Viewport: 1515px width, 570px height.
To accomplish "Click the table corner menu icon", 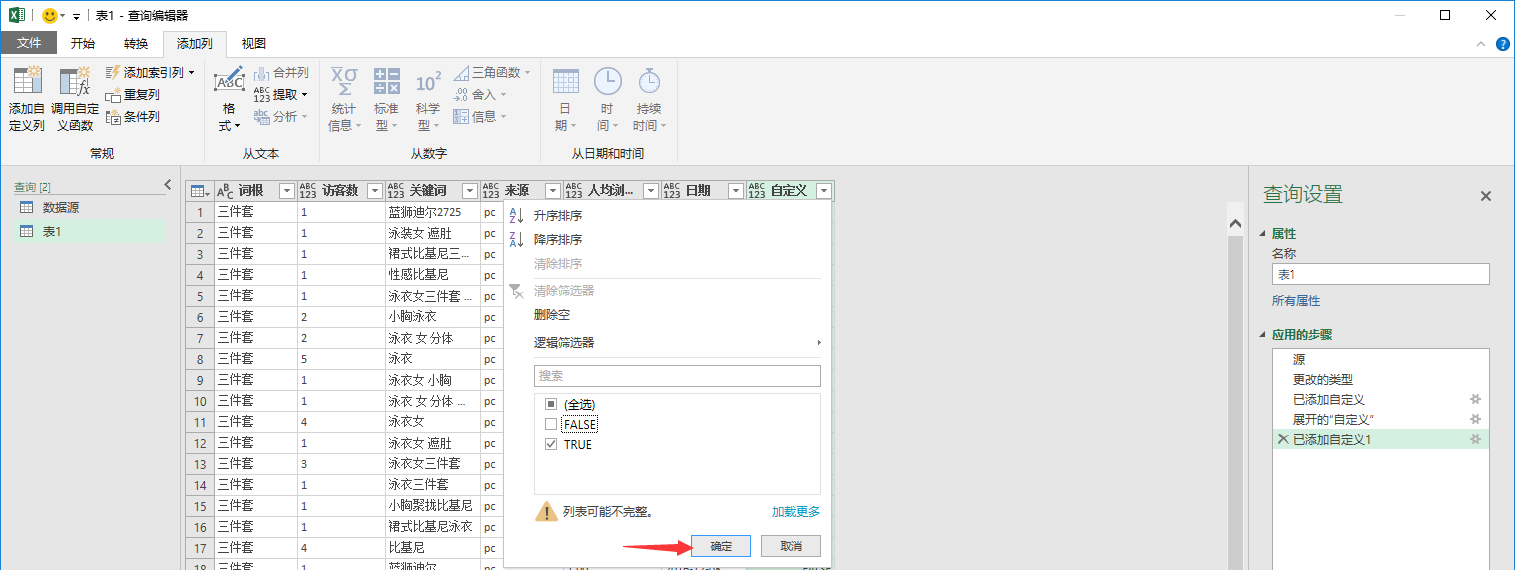I will pos(199,191).
